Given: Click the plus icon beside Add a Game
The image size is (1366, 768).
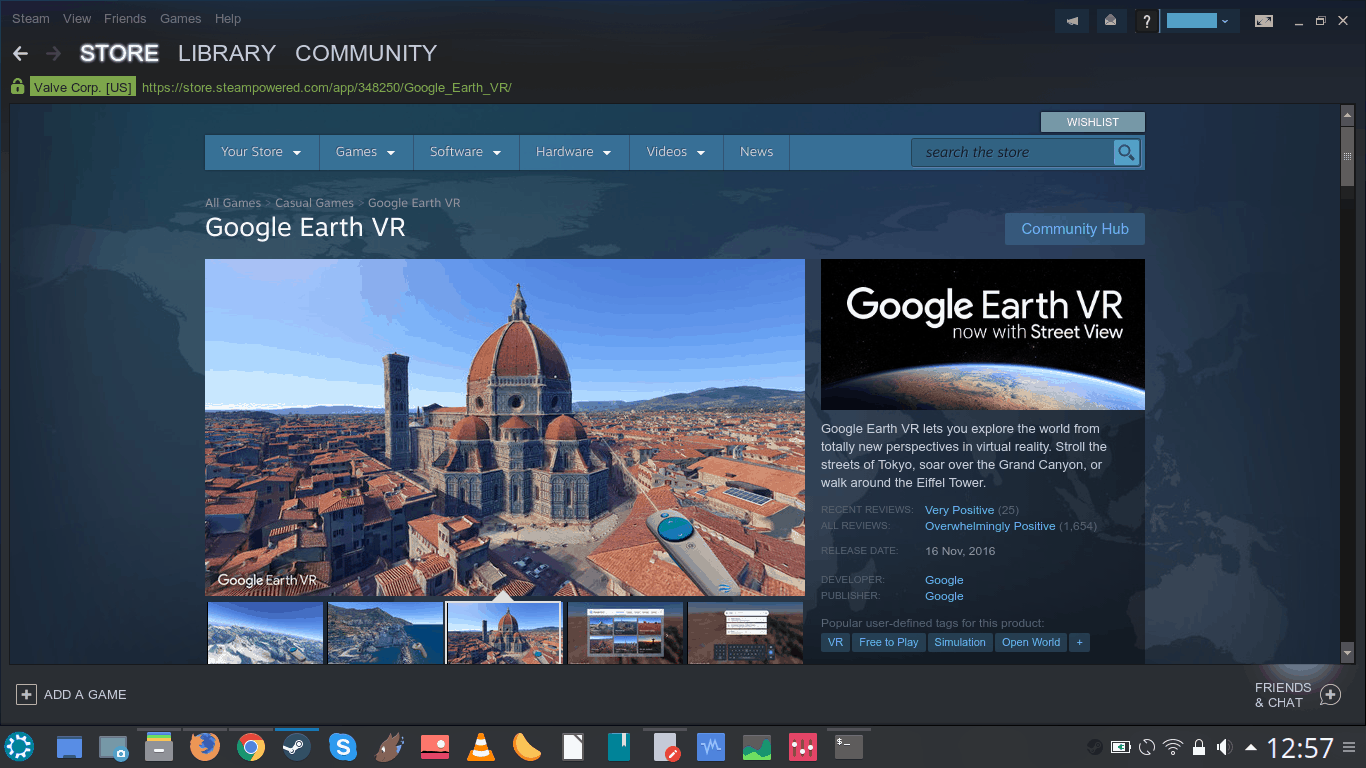Looking at the screenshot, I should point(26,694).
